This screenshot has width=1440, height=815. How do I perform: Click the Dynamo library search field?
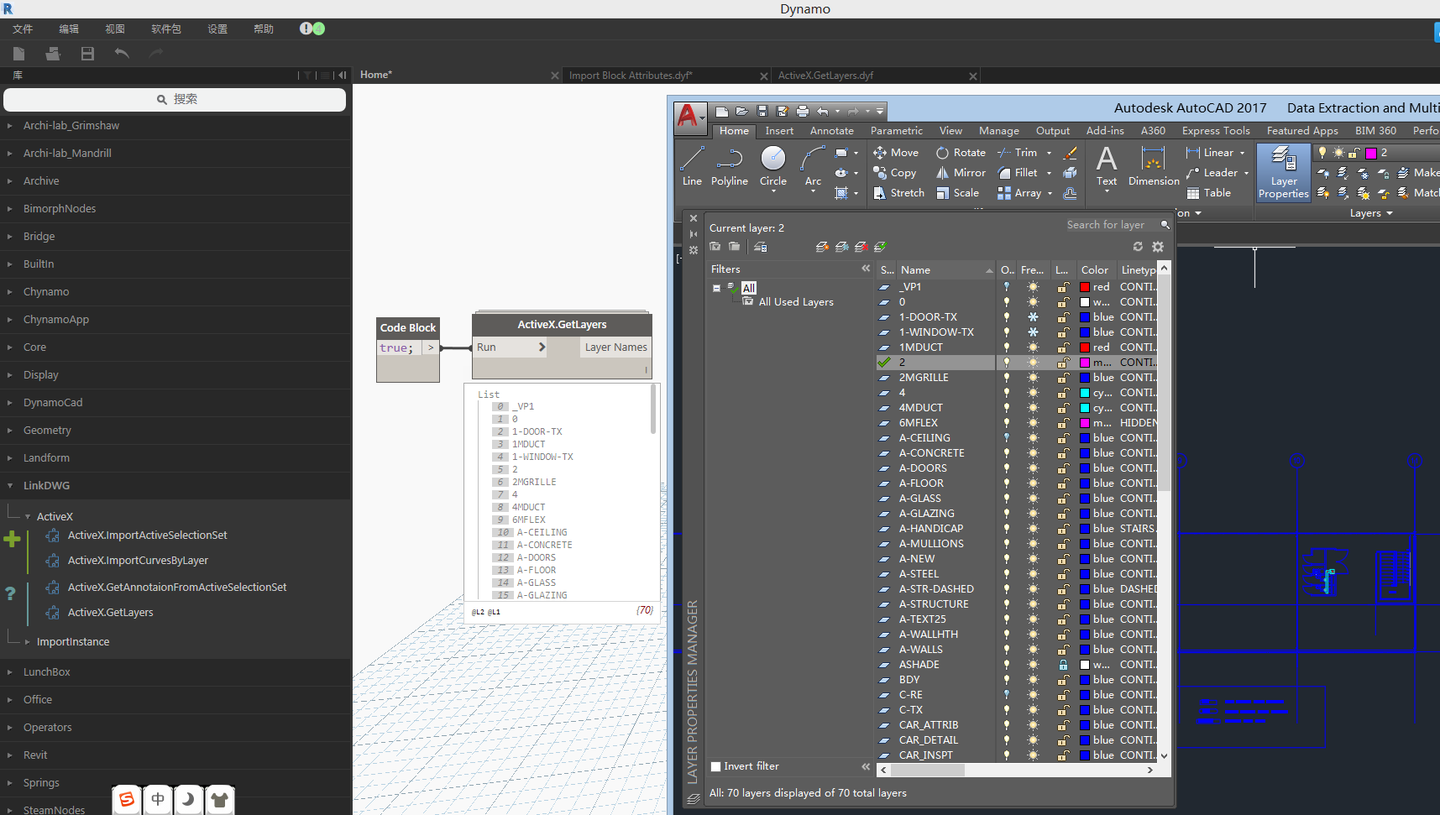[175, 99]
